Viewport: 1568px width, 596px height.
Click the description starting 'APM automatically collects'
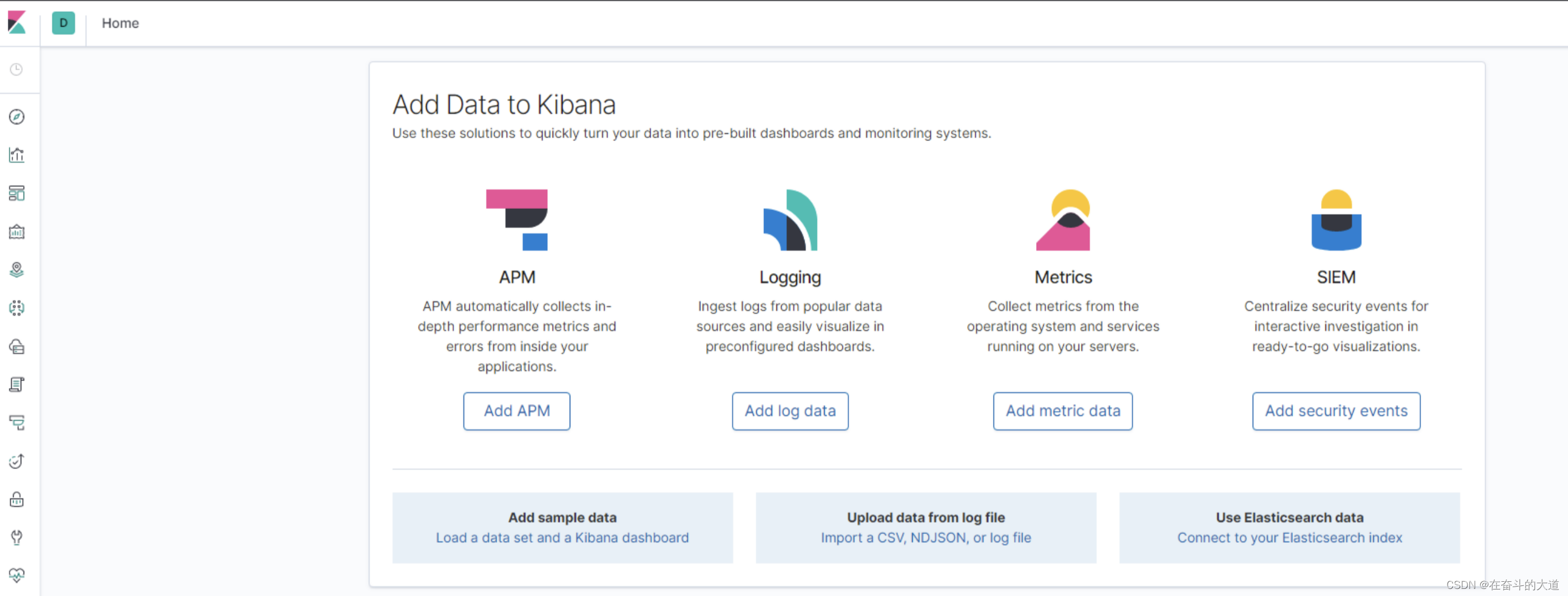[x=517, y=336]
